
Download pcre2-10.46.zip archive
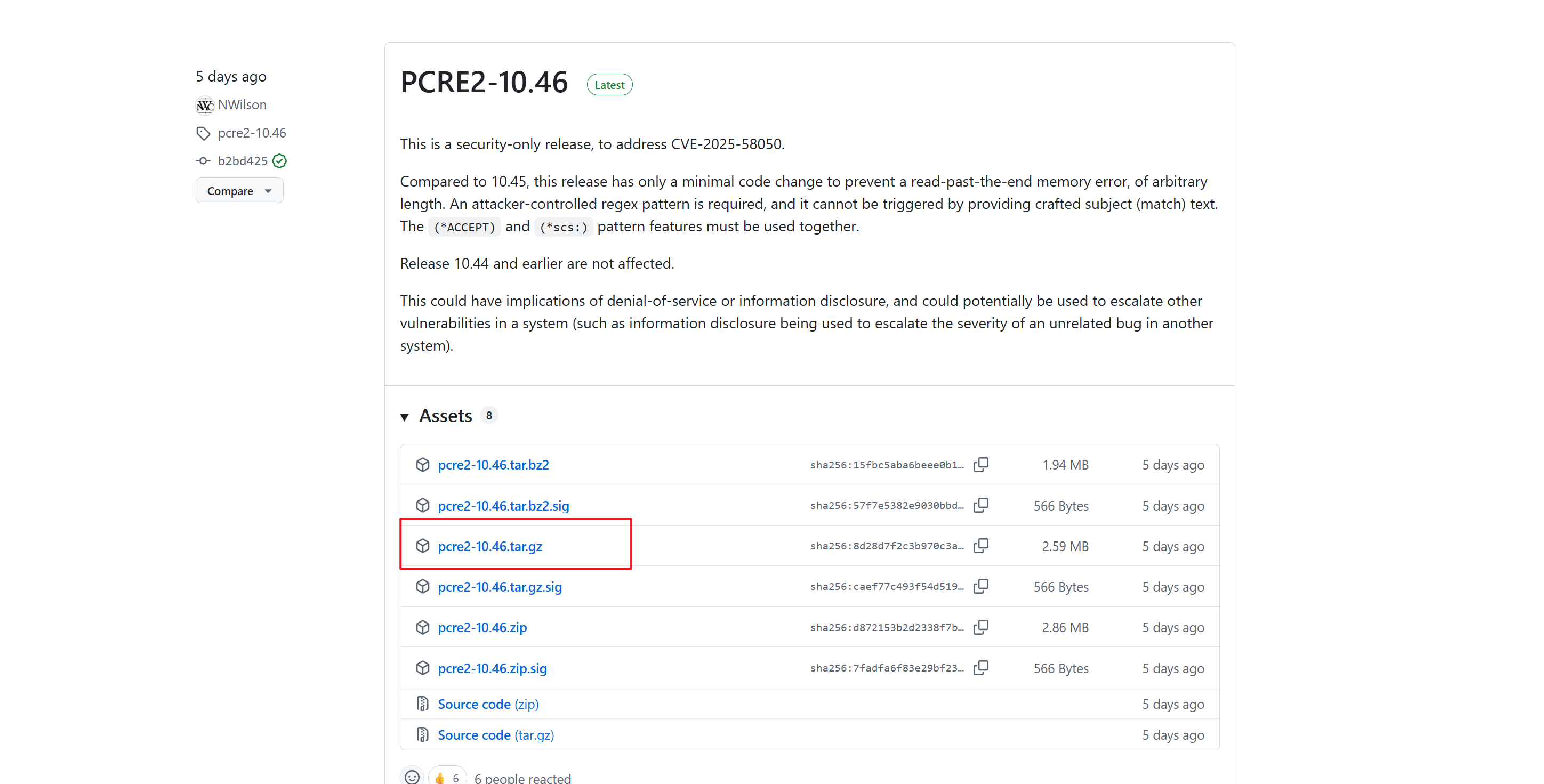tap(482, 627)
